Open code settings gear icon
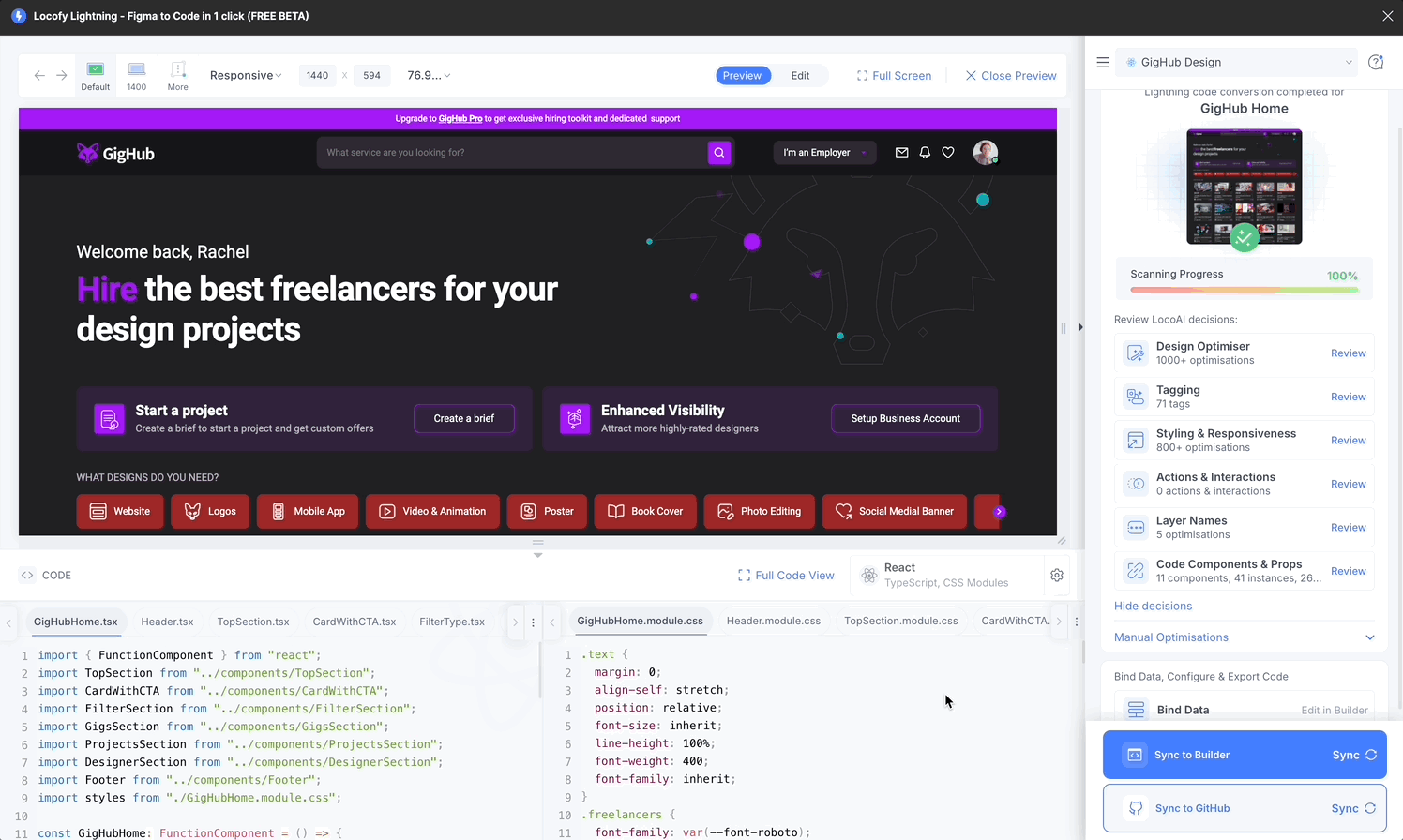Image resolution: width=1403 pixels, height=840 pixels. point(1057,576)
